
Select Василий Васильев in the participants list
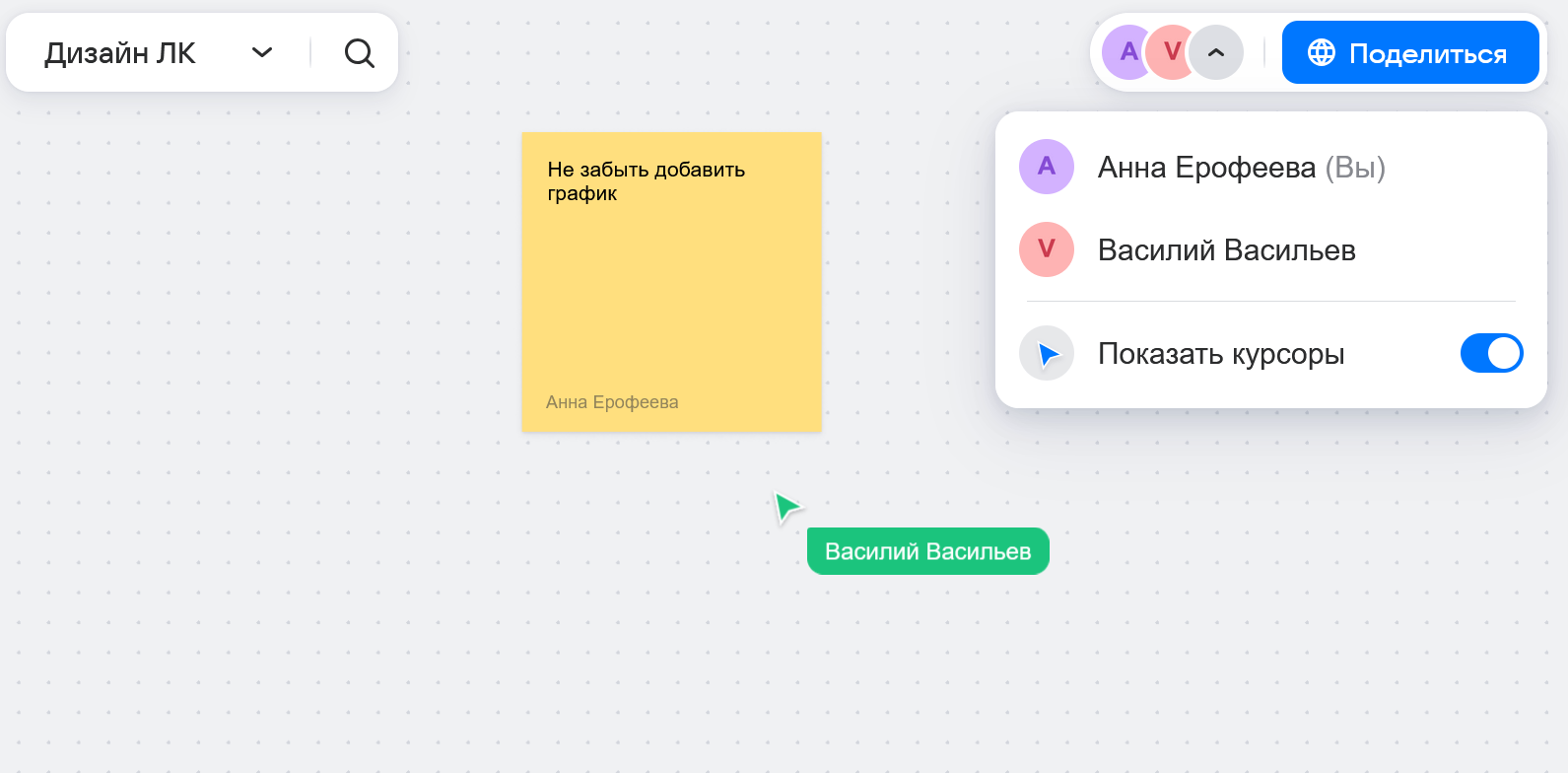(x=1226, y=250)
